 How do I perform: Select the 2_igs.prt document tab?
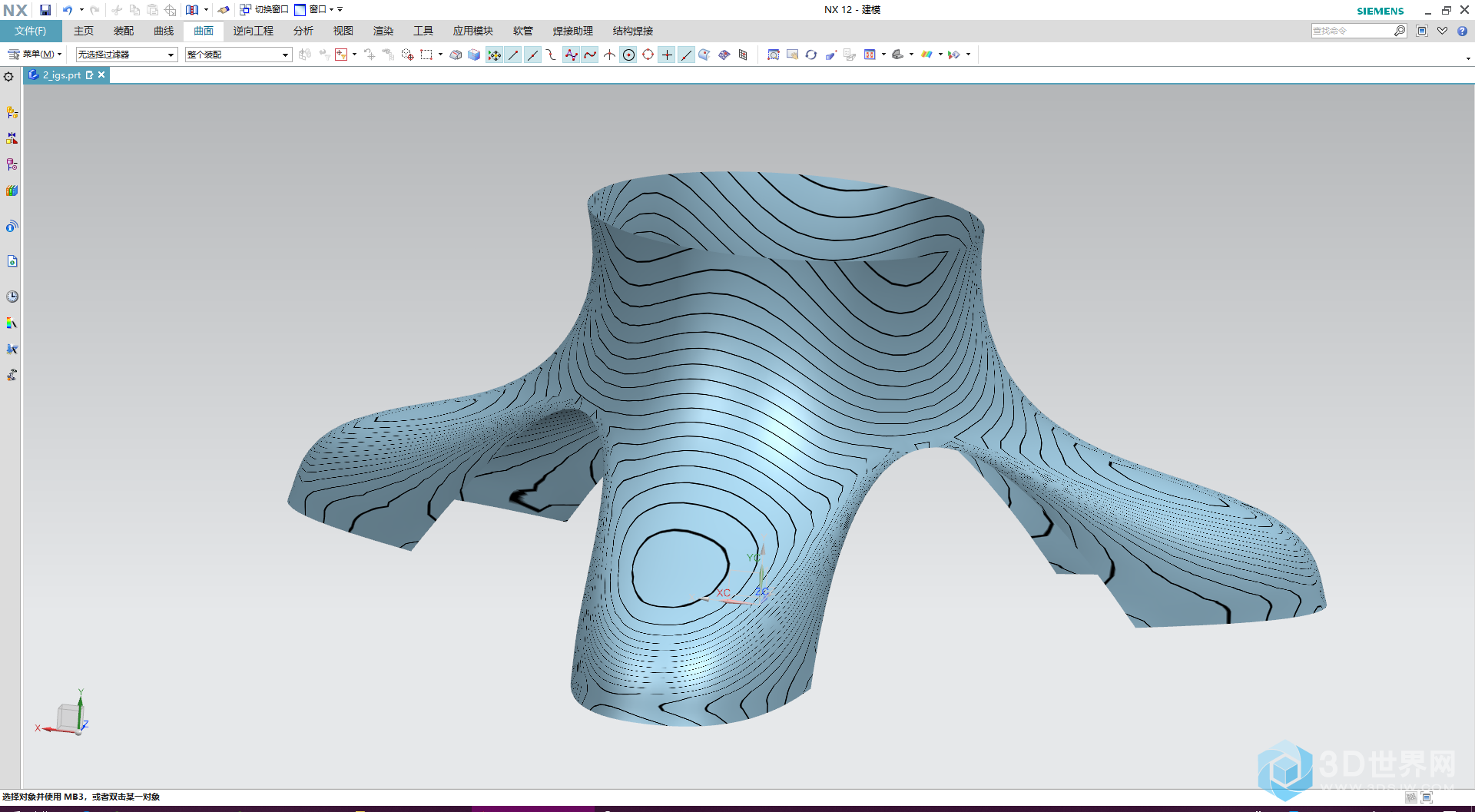tap(61, 75)
